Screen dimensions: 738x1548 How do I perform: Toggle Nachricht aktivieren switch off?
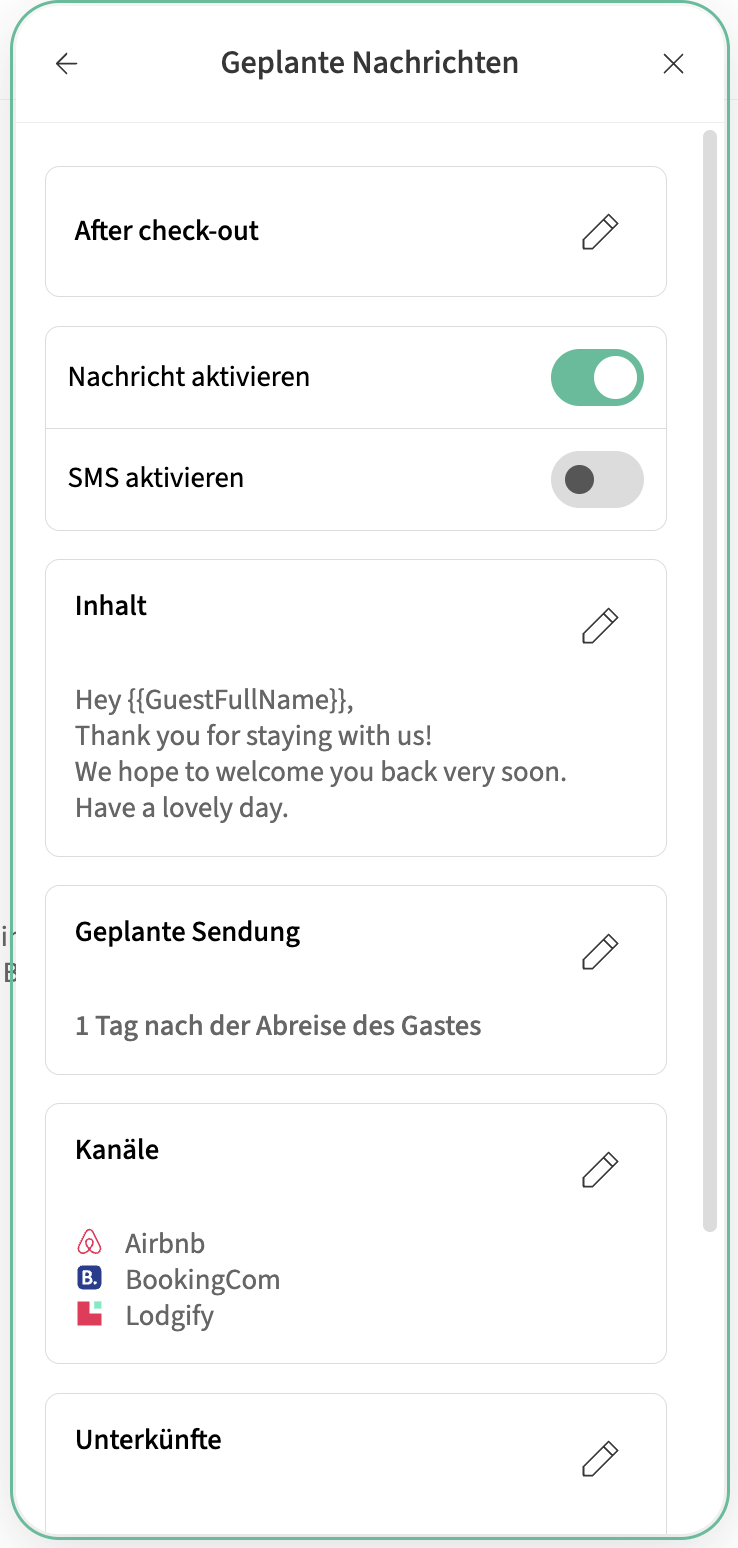coord(597,378)
